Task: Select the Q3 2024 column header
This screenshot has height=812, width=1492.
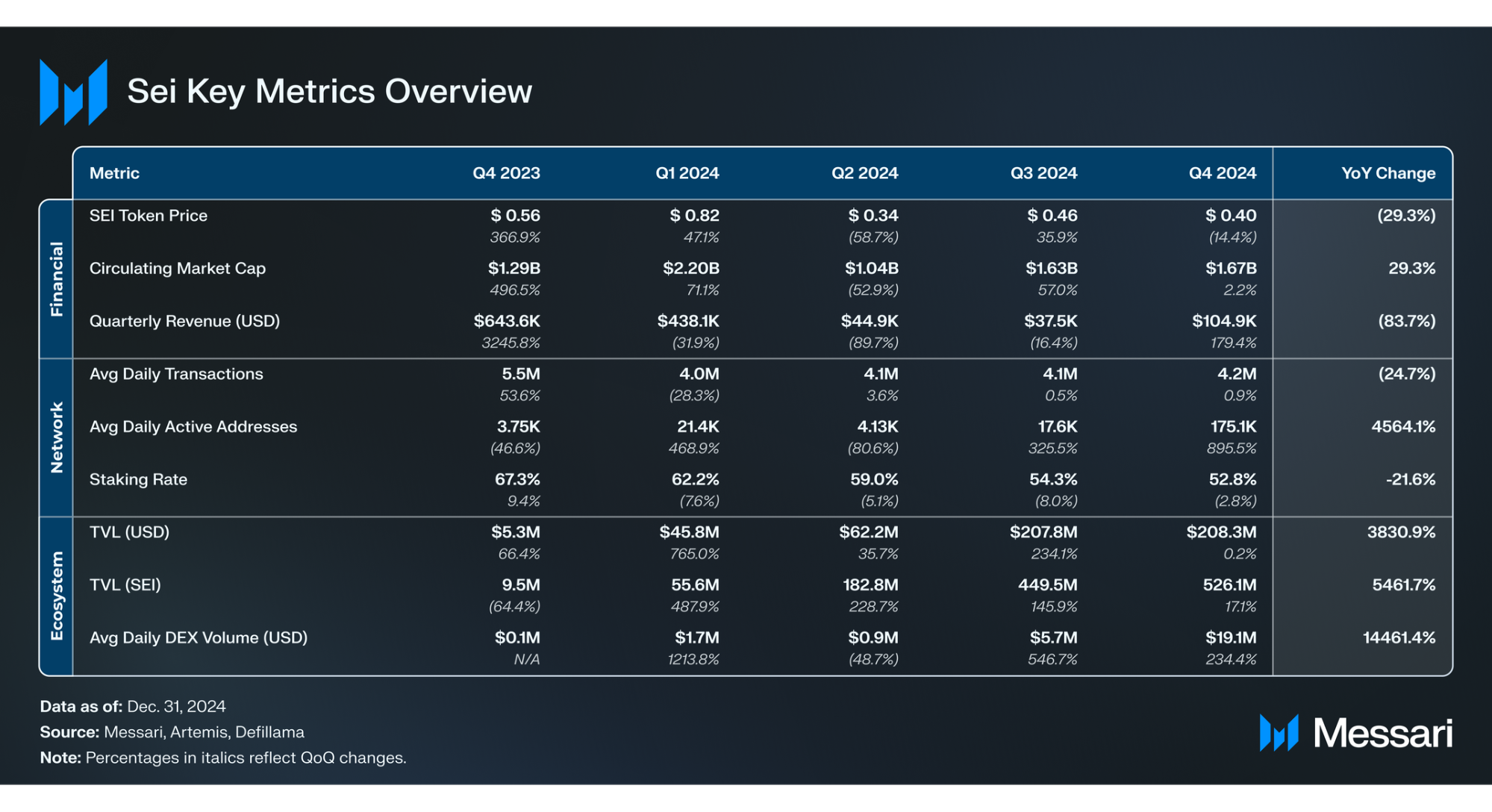Action: tap(1043, 173)
